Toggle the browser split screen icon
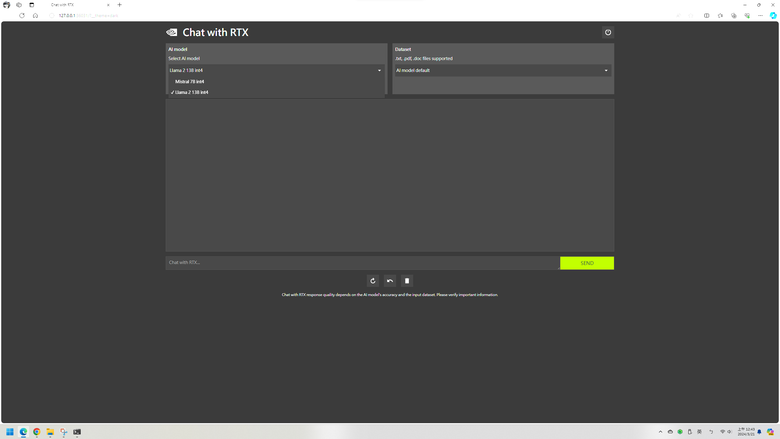Image resolution: width=780 pixels, height=439 pixels. (x=706, y=15)
